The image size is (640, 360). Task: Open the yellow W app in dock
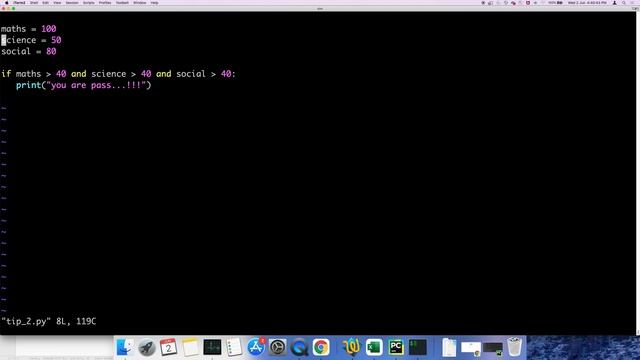click(x=351, y=347)
